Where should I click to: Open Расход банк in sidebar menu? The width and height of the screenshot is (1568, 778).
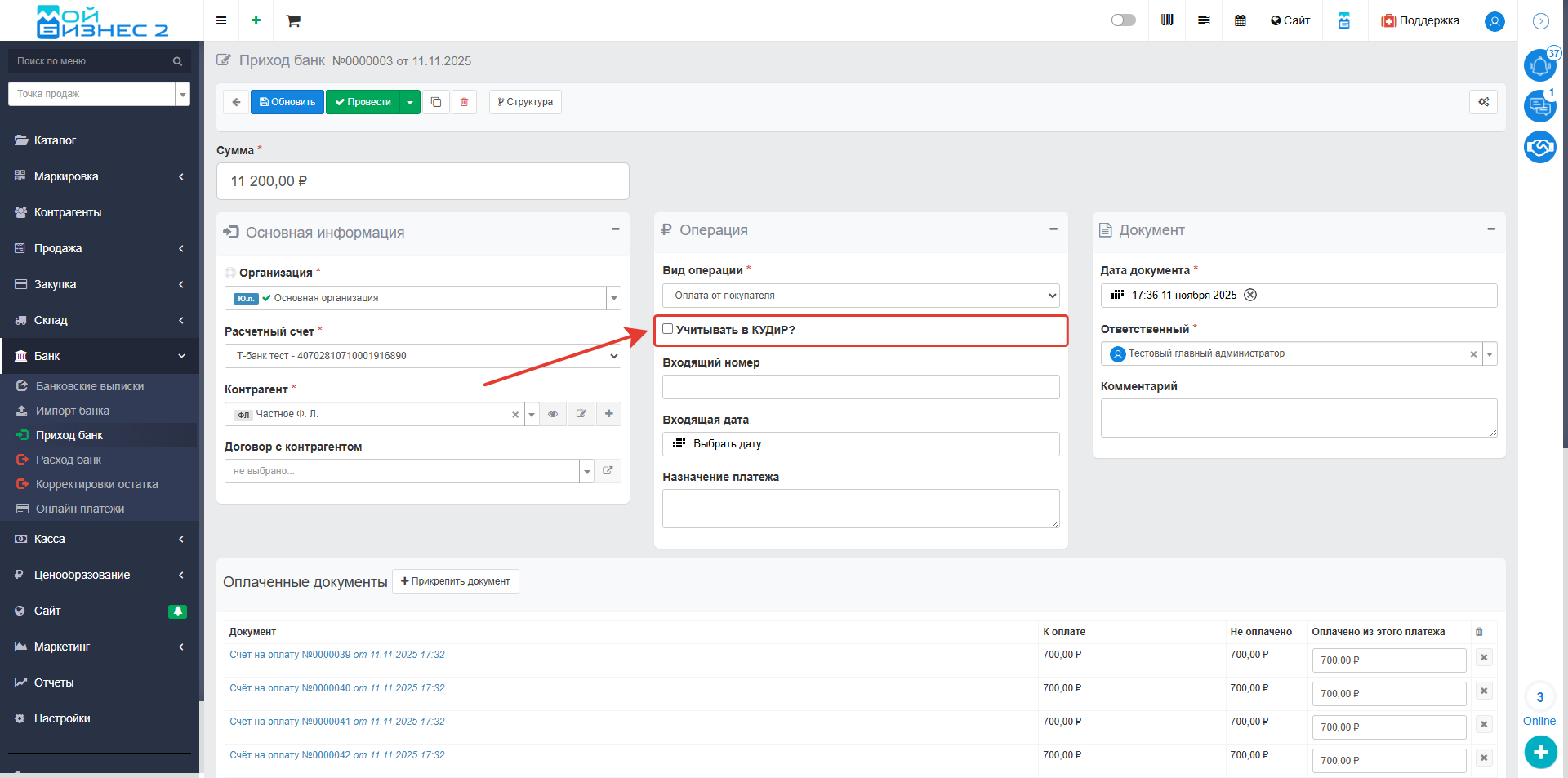[69, 460]
